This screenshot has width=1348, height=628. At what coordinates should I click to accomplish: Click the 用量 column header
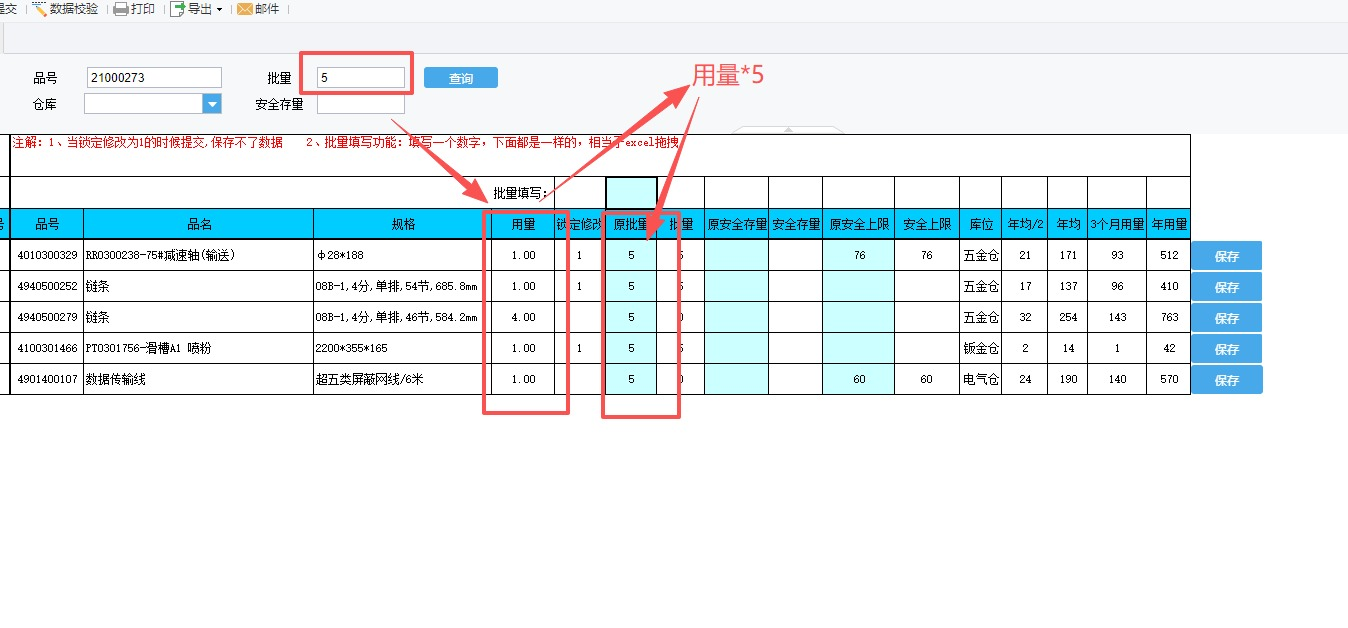(523, 225)
